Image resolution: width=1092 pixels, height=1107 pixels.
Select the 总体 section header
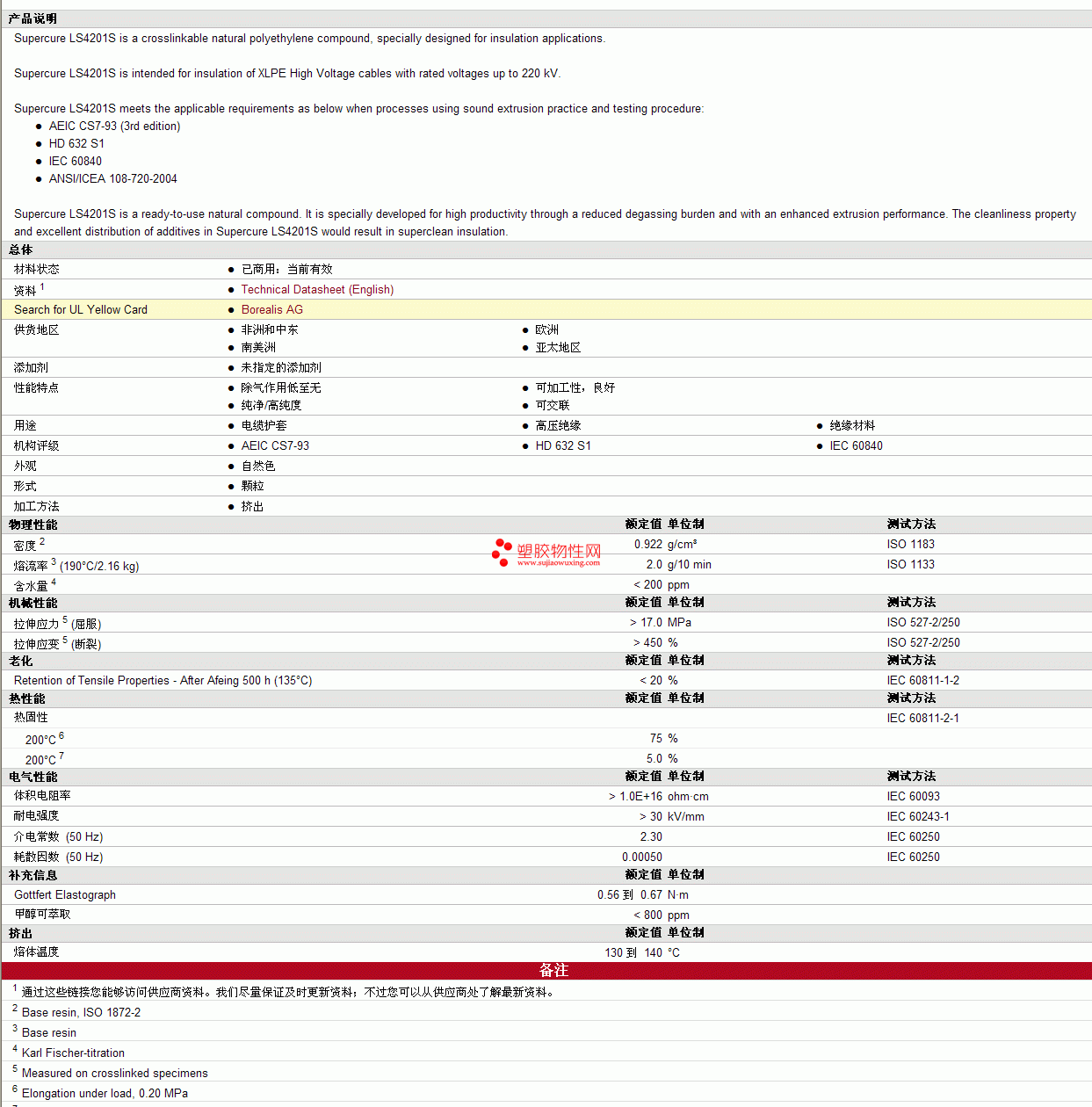point(21,250)
